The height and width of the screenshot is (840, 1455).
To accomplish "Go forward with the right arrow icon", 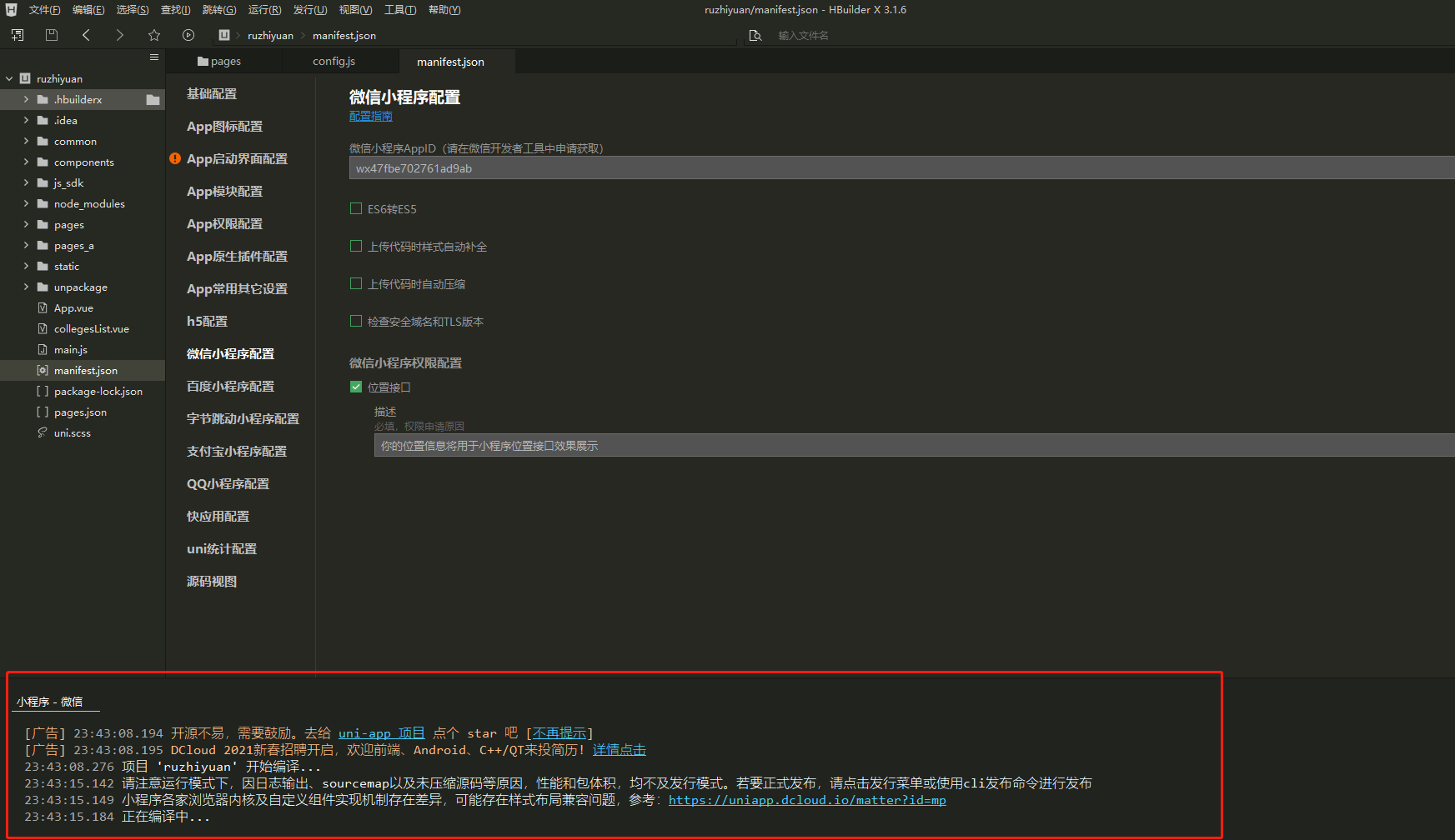I will (x=119, y=35).
